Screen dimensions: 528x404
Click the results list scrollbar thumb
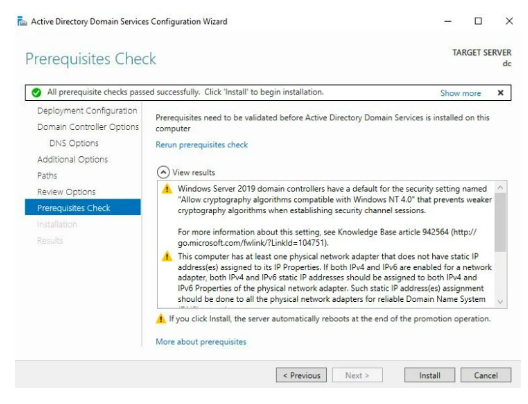500,222
